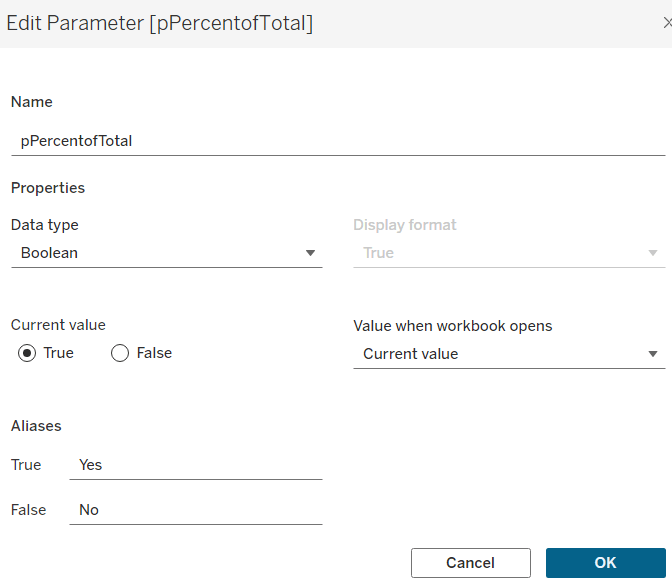Click the Edit Parameter dialog title
This screenshot has height=586, width=672.
[160, 23]
